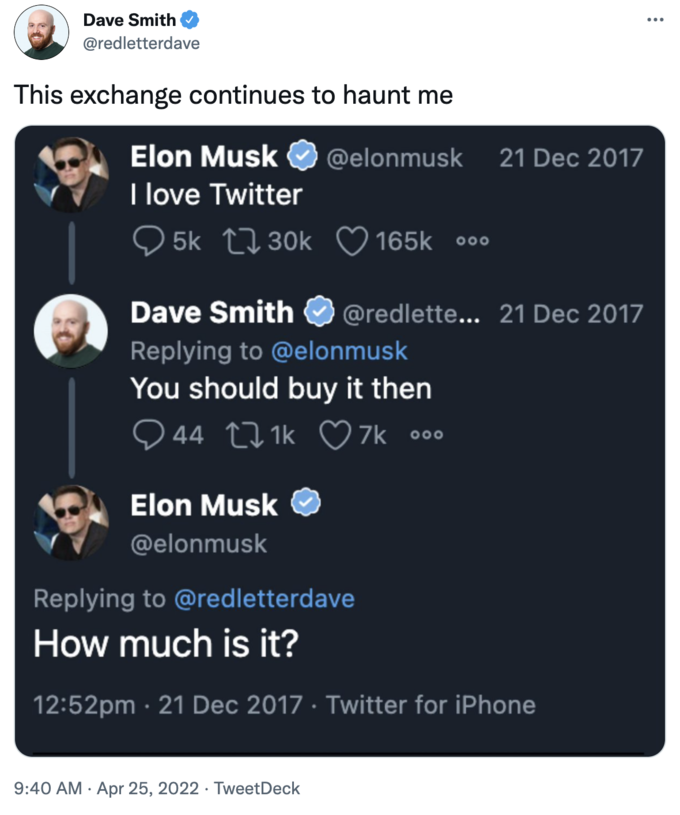680x815 pixels.
Task: Click the blue @redletterdave mention in "Replying to"
Action: (264, 598)
